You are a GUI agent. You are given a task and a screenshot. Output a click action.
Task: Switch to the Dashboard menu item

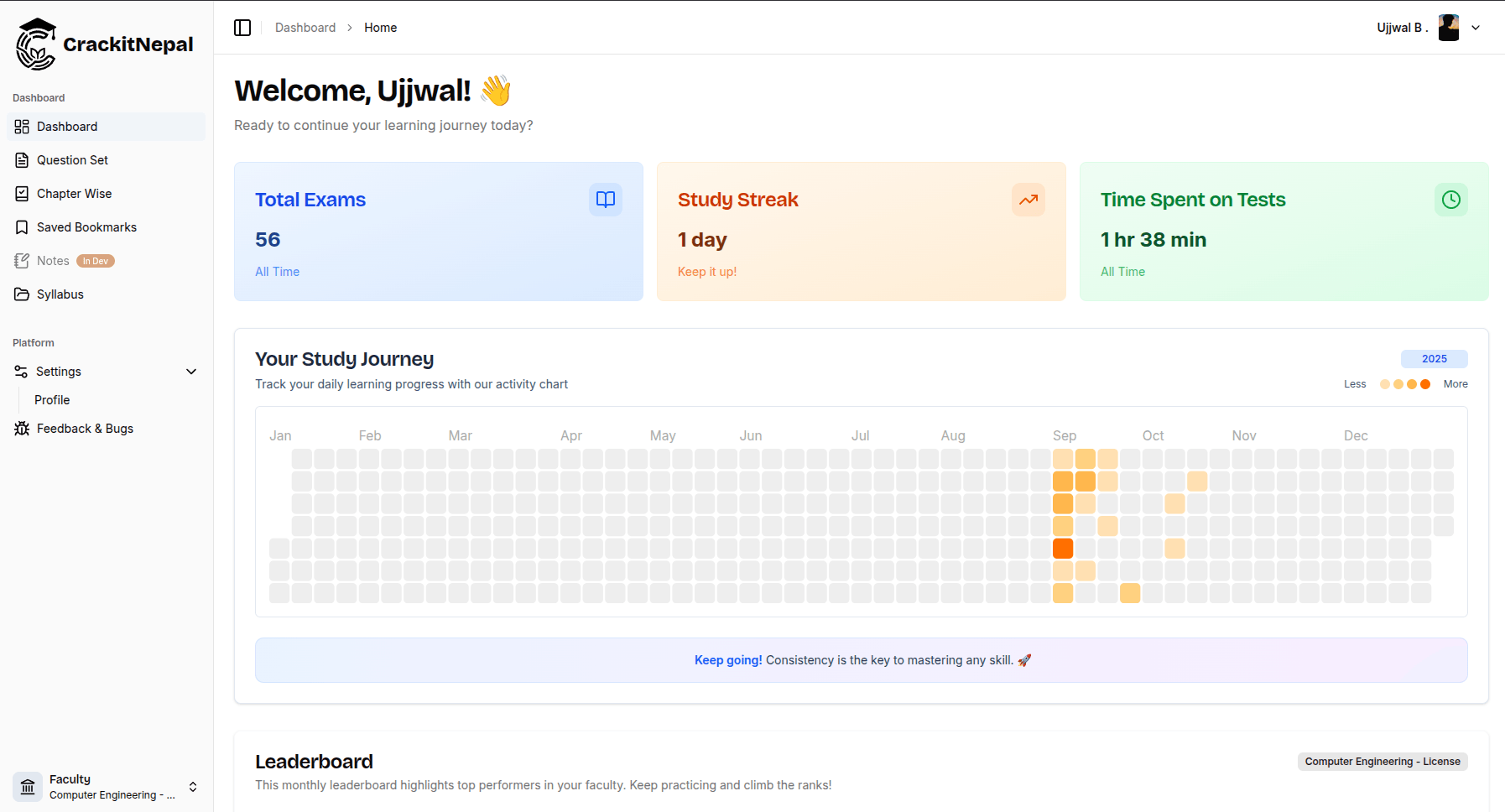[67, 127]
